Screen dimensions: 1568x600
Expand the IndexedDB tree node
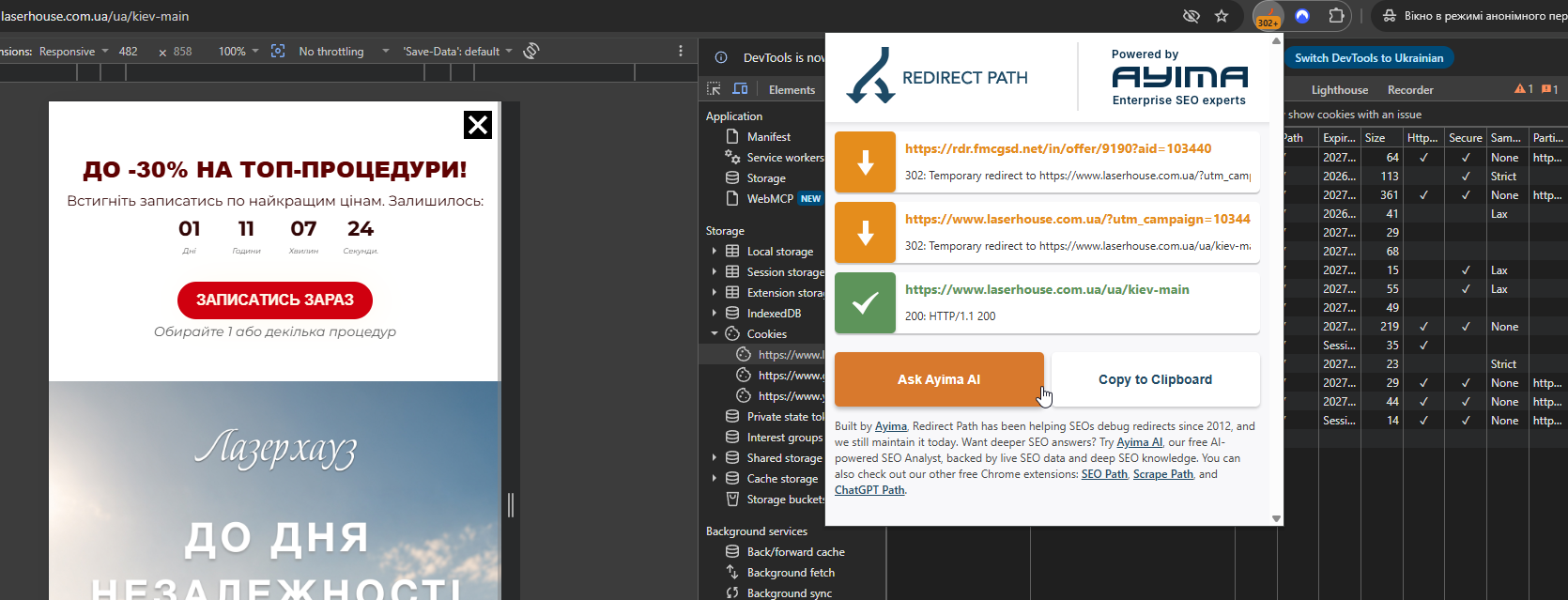coord(715,314)
